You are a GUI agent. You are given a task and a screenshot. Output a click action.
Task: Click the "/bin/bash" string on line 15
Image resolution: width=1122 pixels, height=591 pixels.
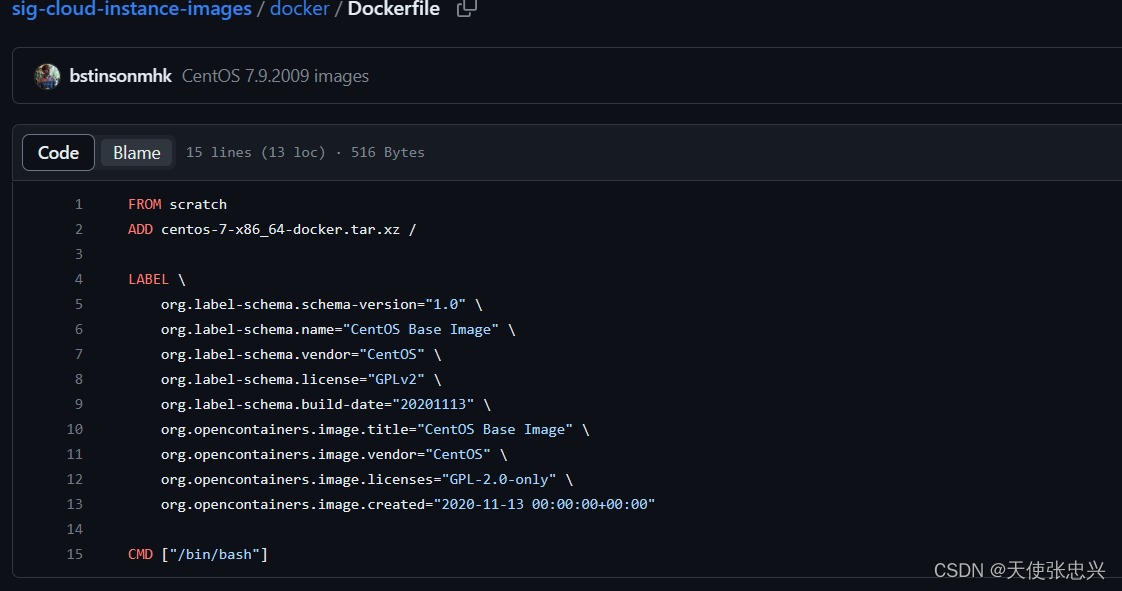(215, 555)
